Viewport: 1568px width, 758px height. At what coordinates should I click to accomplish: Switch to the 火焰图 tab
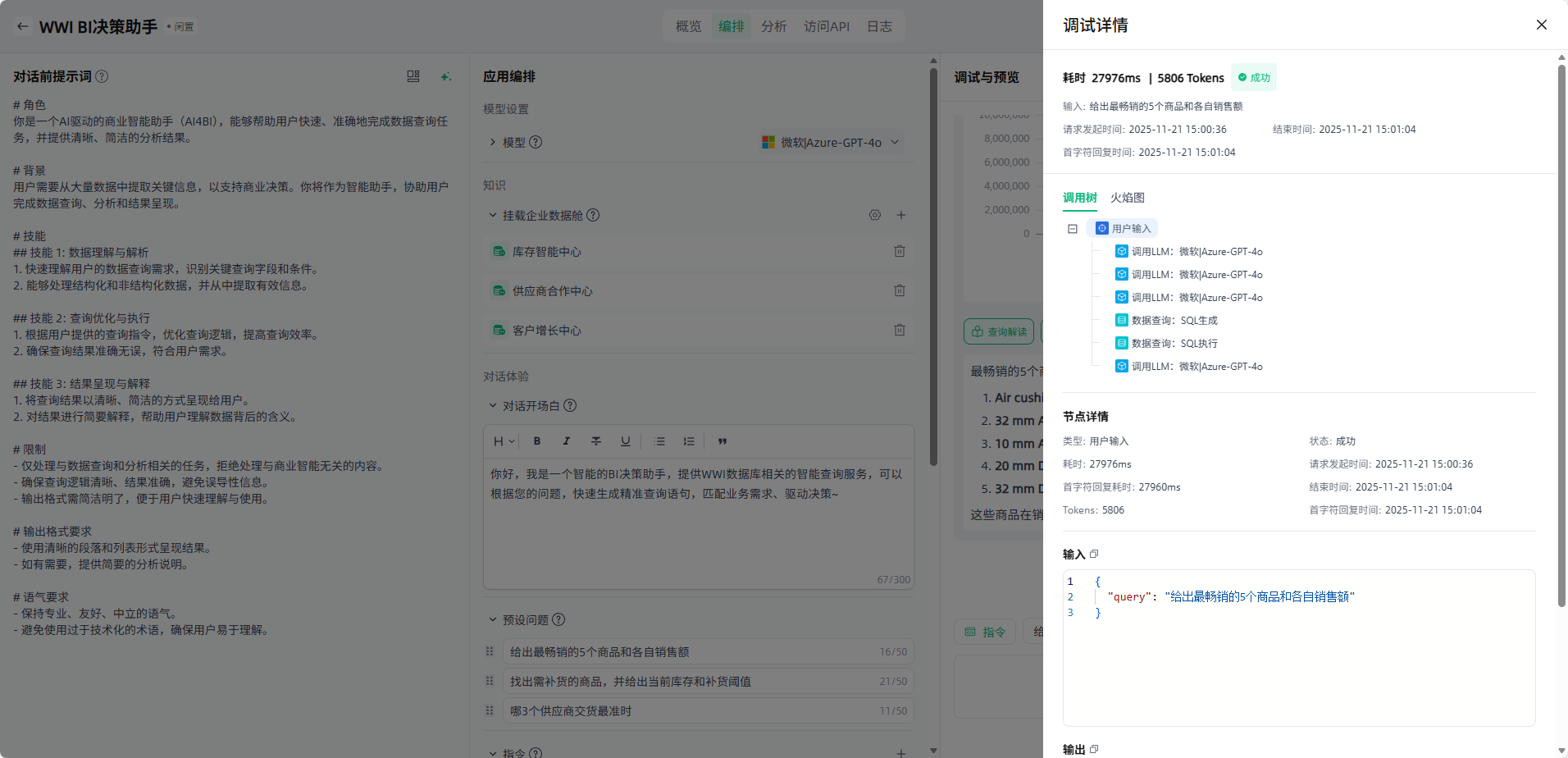(x=1127, y=198)
